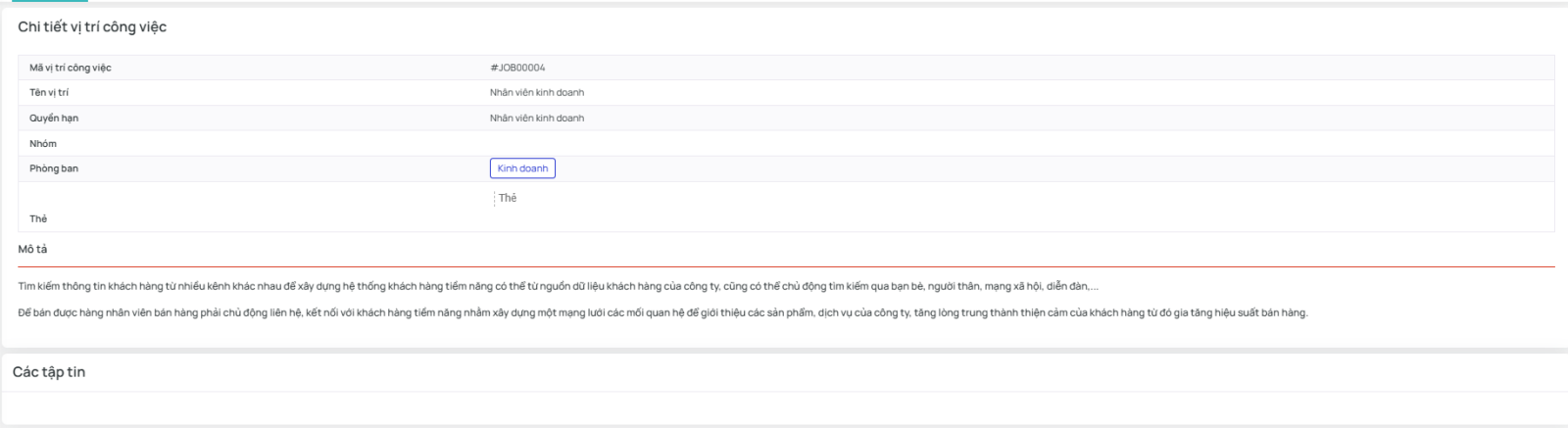Click the Quyền hạn row label
1568x428 pixels.
tap(54, 119)
